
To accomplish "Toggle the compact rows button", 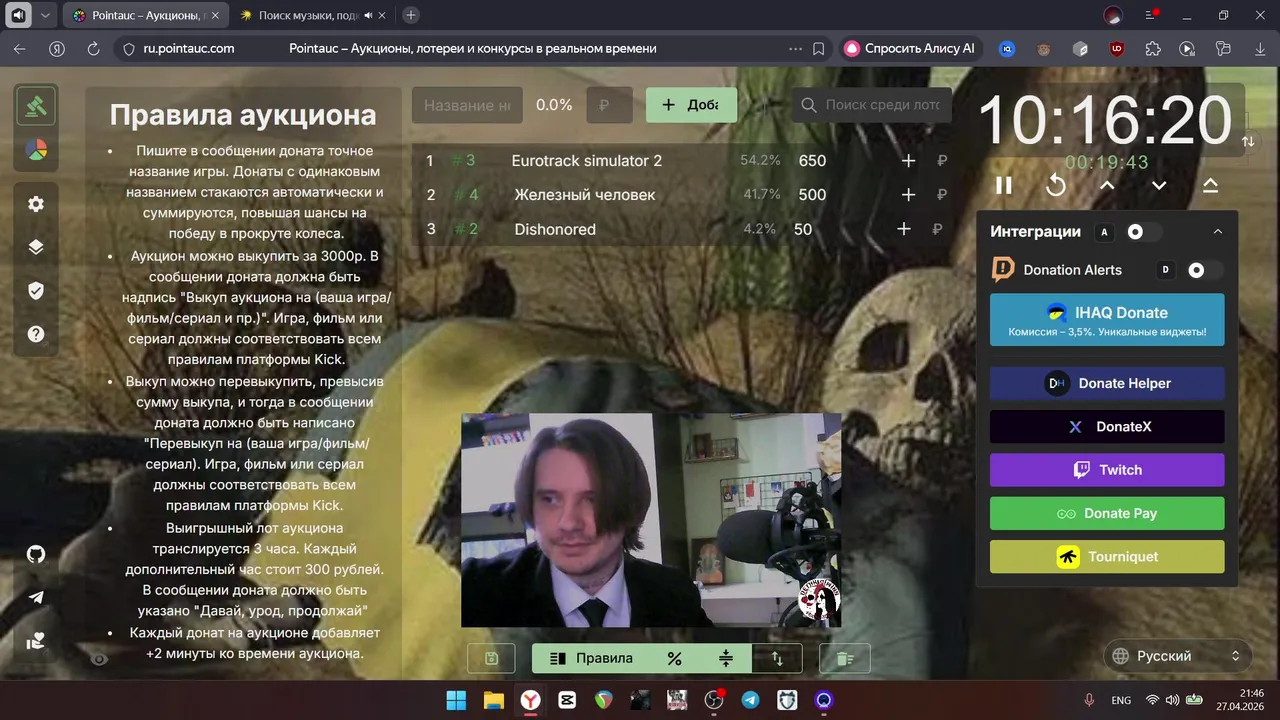I will pos(726,658).
